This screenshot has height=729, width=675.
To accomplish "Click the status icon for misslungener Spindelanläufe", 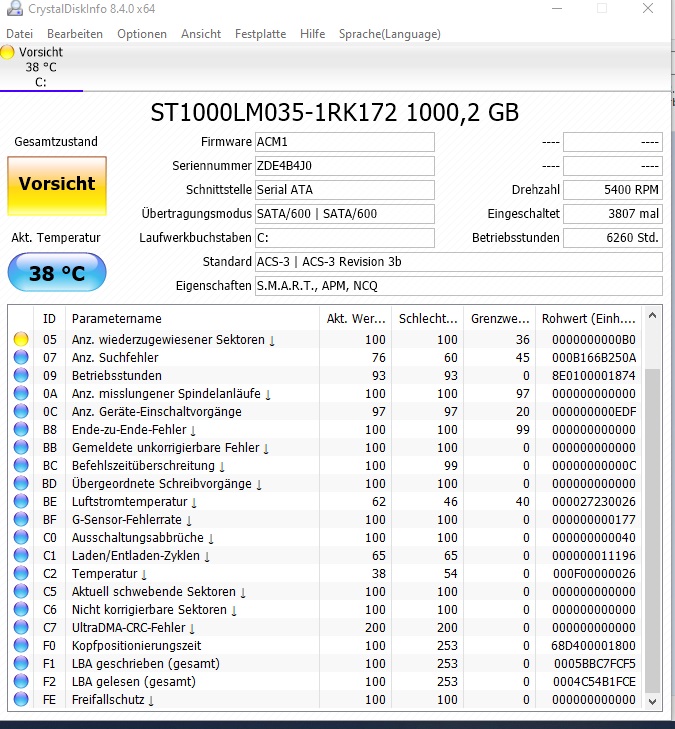I will click(x=21, y=393).
